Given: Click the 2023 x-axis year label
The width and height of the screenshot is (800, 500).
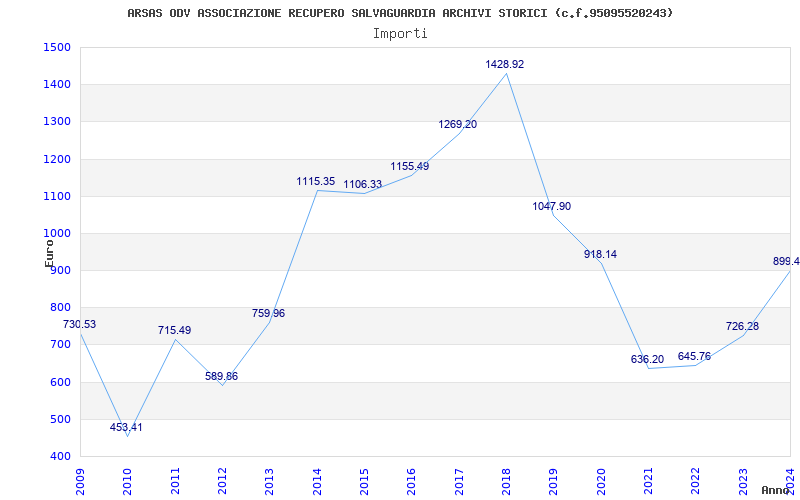Looking at the screenshot, I should pyautogui.click(x=743, y=481).
